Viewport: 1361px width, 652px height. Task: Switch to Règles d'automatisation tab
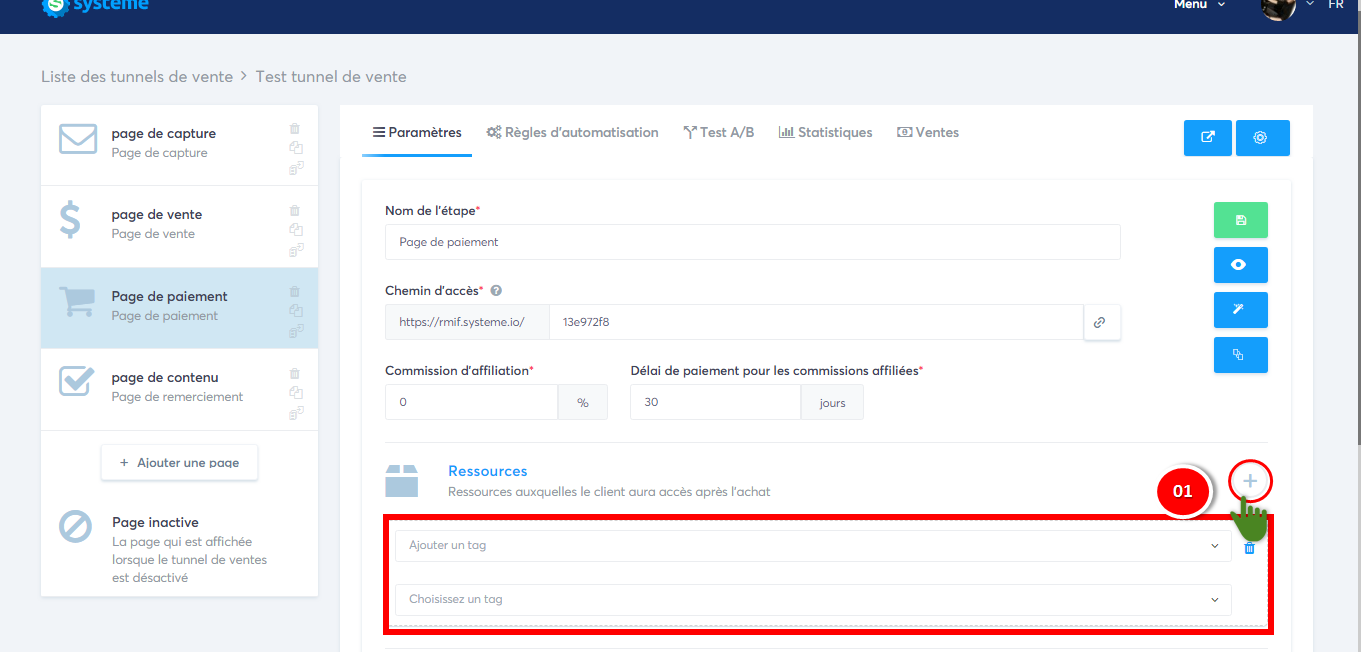[572, 132]
